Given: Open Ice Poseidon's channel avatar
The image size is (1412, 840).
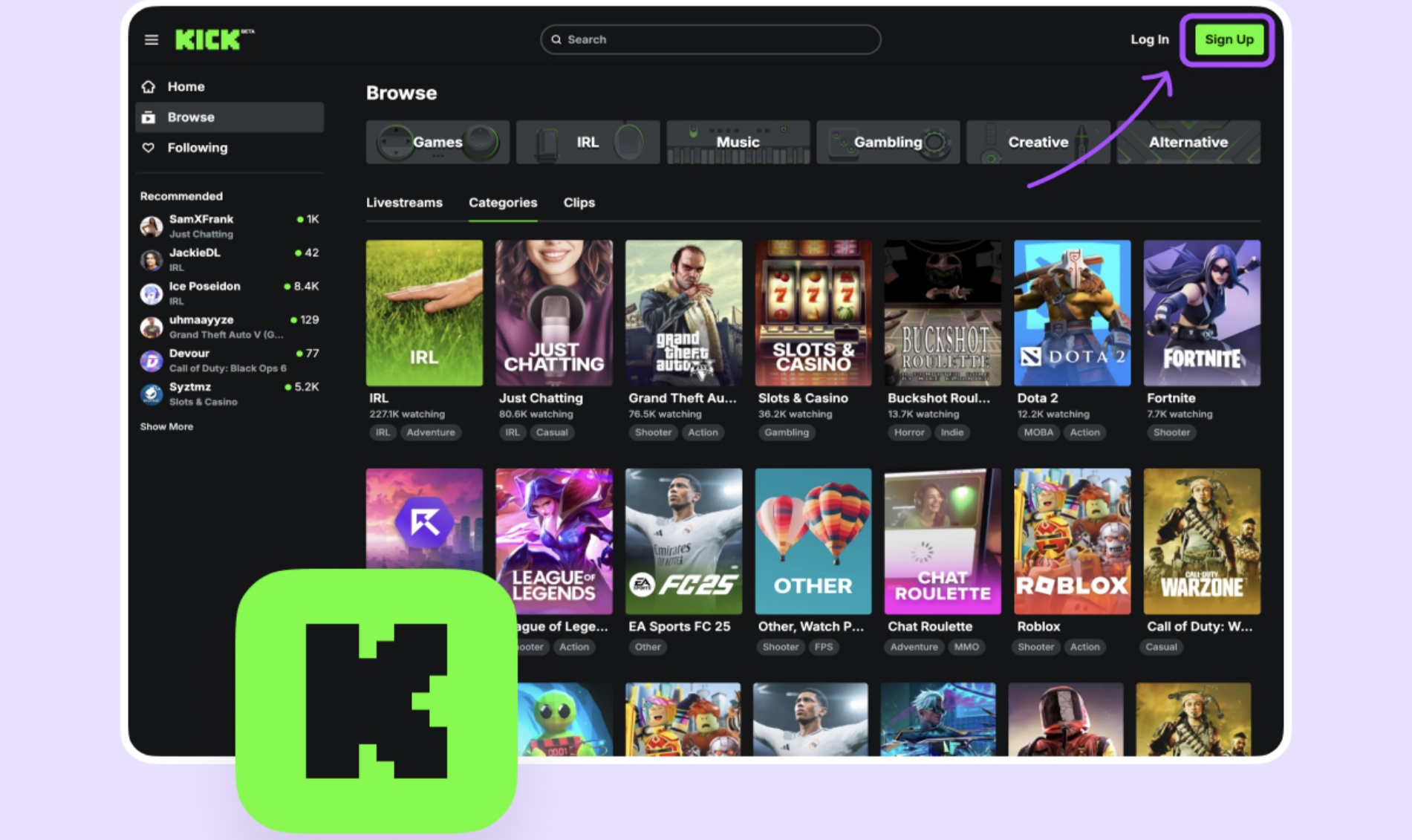Looking at the screenshot, I should pyautogui.click(x=152, y=294).
